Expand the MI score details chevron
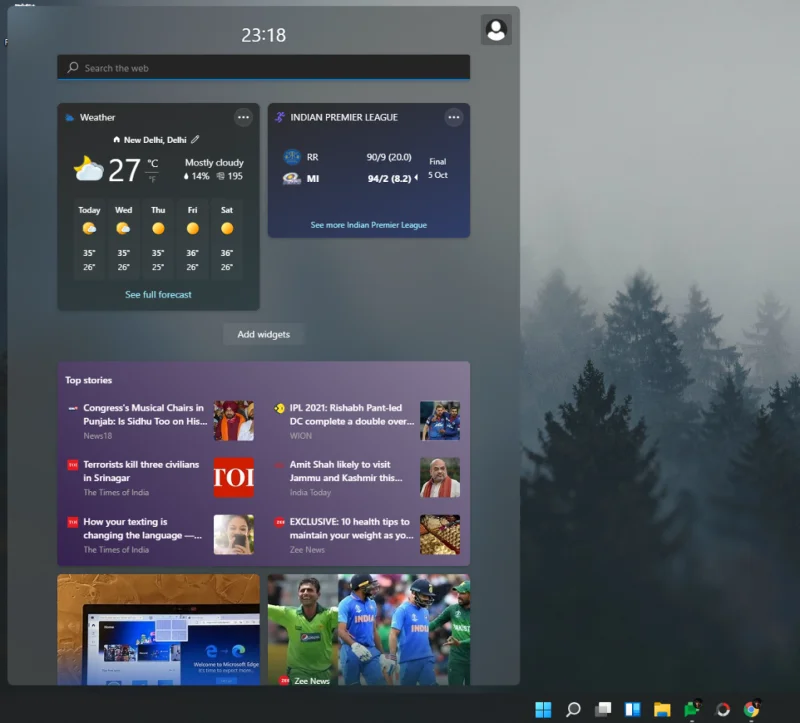Viewport: 800px width, 723px height. click(416, 177)
